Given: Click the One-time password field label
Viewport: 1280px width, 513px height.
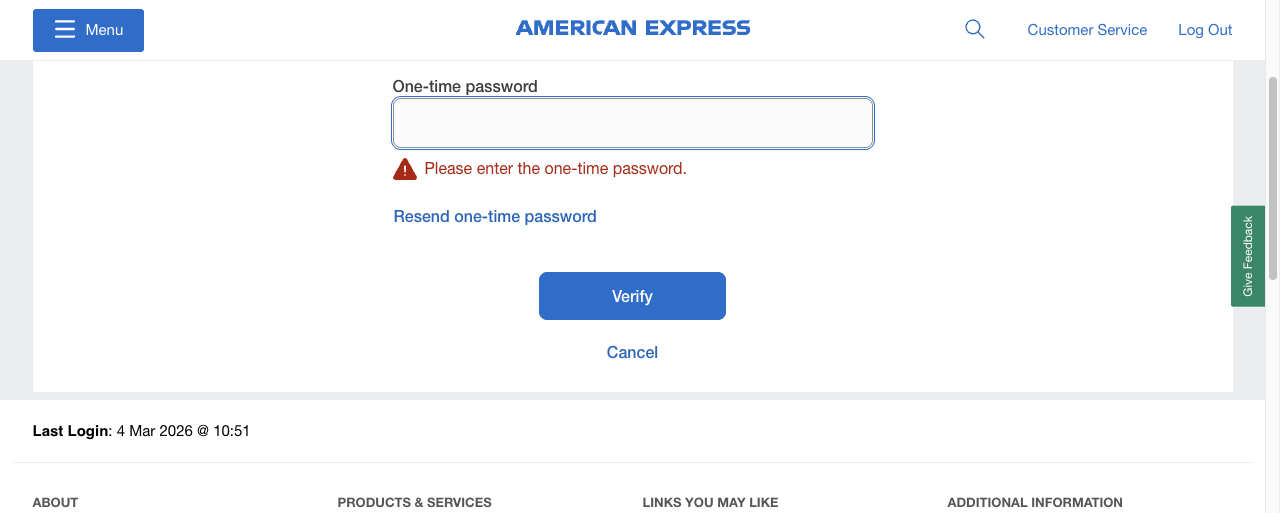Looking at the screenshot, I should click(465, 87).
